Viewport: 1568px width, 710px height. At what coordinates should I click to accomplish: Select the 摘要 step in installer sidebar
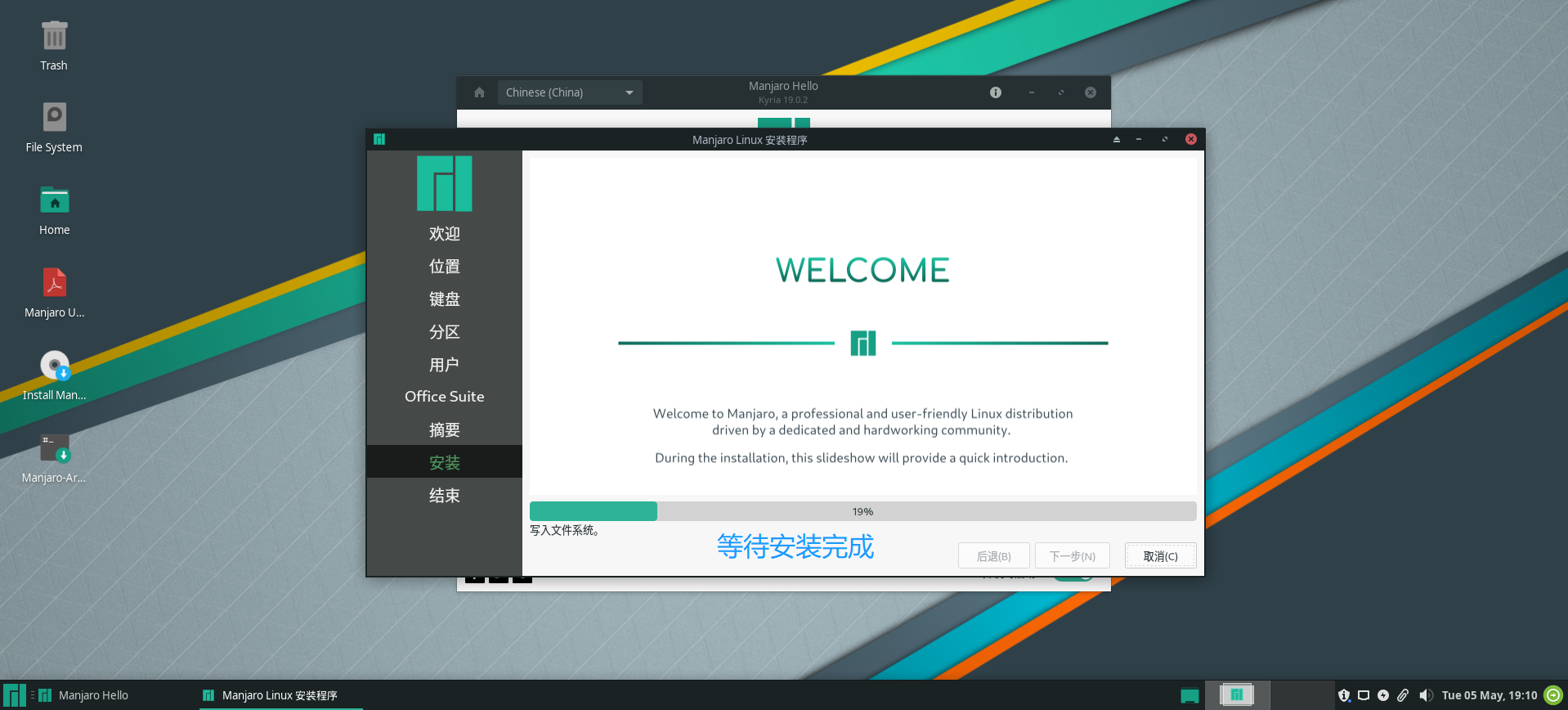point(445,430)
